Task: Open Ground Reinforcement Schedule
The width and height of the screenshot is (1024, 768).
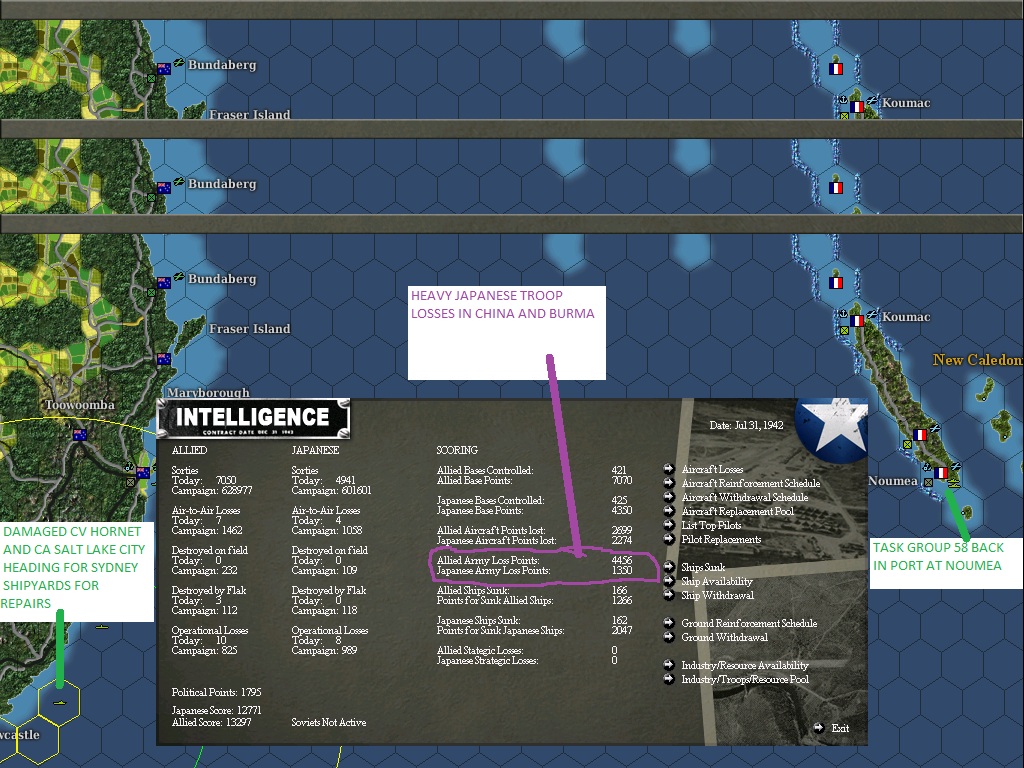Action: click(748, 623)
